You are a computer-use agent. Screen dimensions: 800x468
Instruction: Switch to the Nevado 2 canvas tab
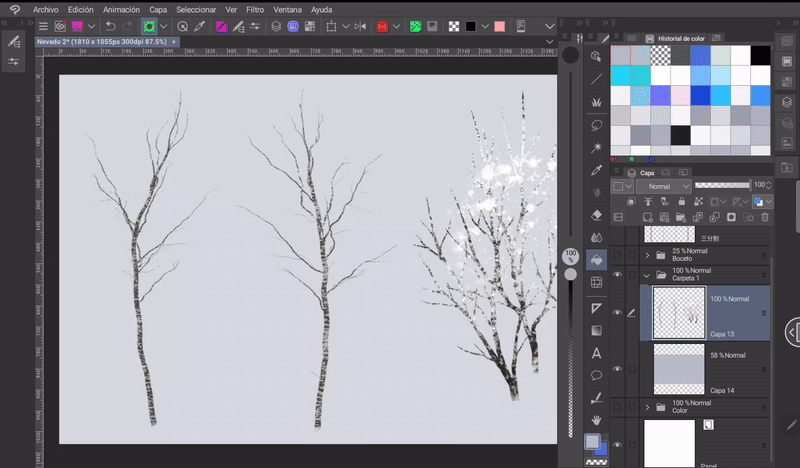coord(98,42)
